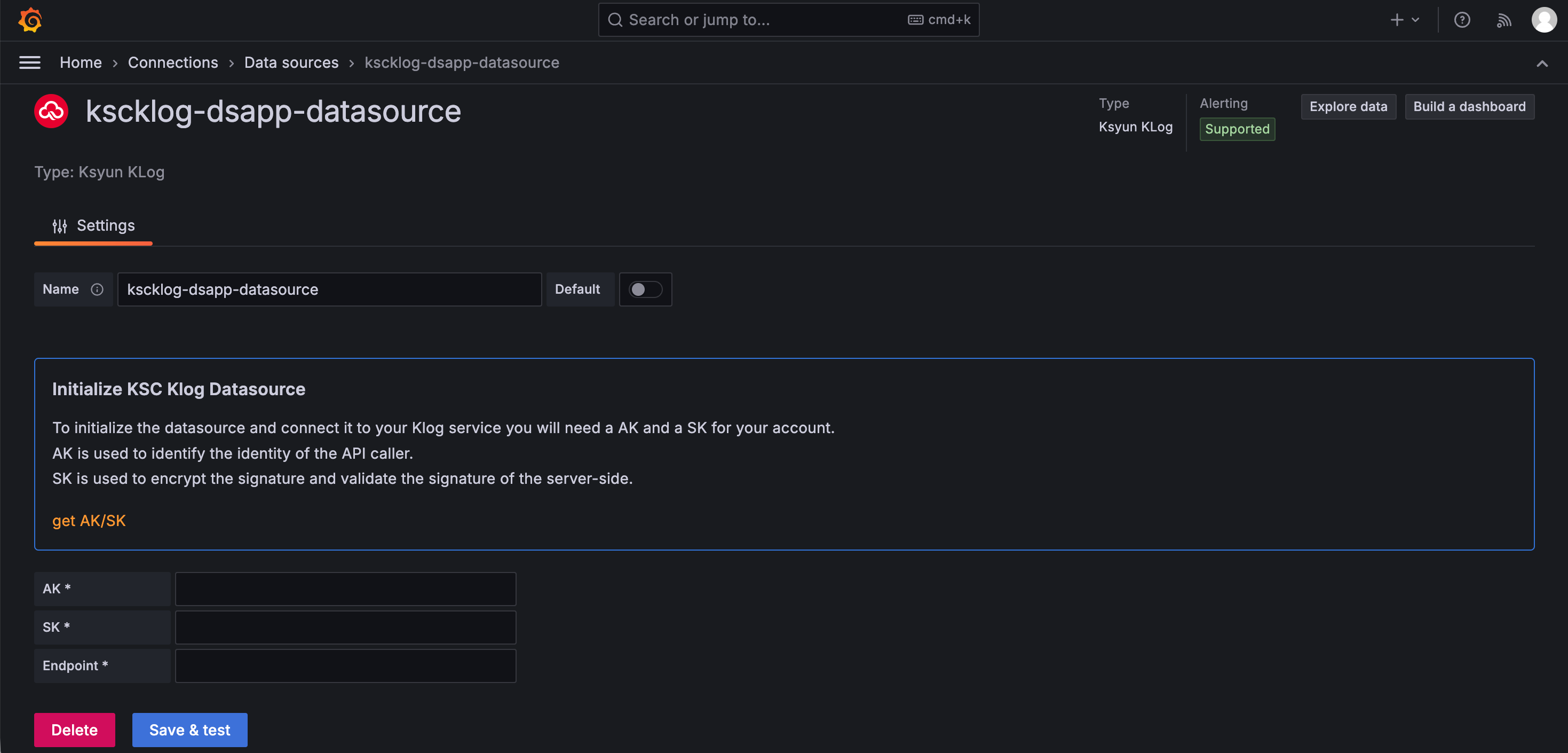
Task: Go to Data sources breadcrumb
Action: pyautogui.click(x=291, y=63)
